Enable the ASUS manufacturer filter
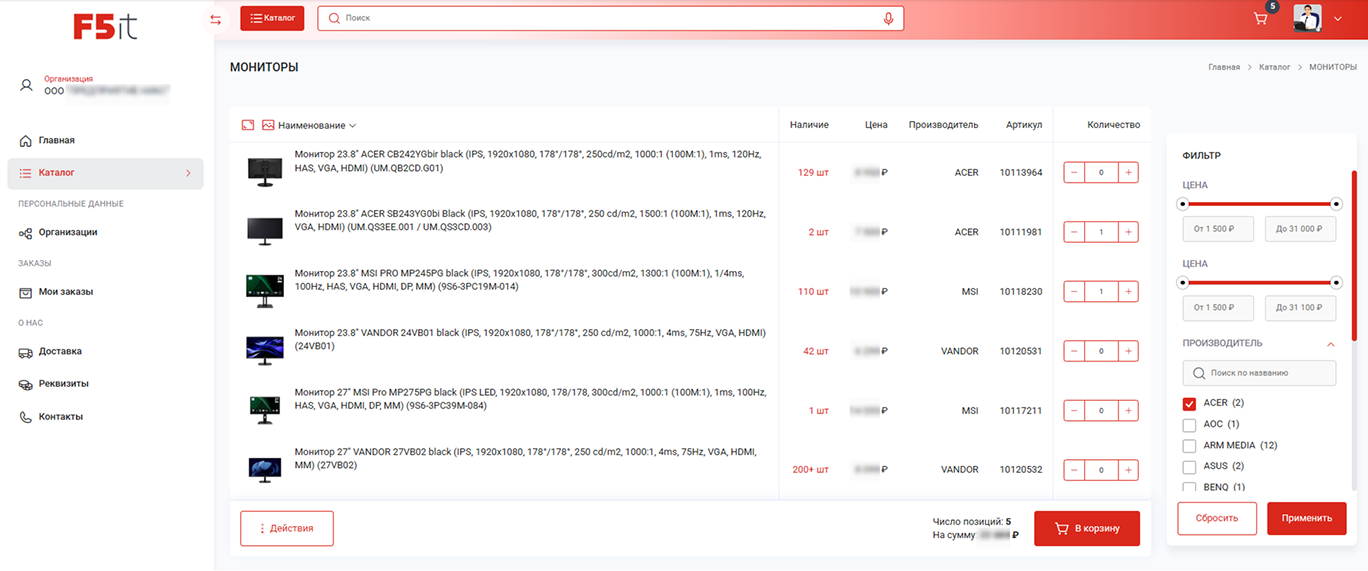The image size is (1368, 571). (x=1189, y=467)
